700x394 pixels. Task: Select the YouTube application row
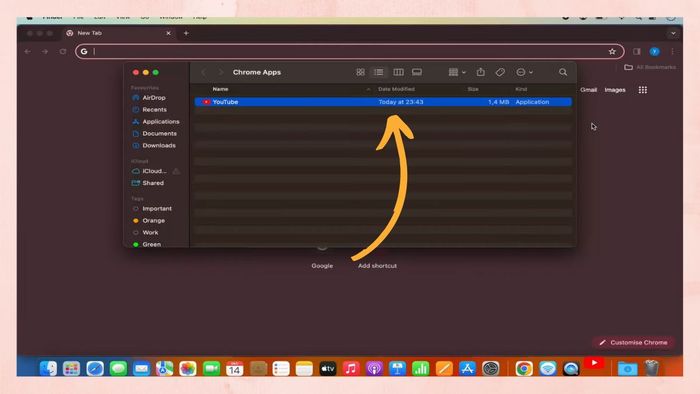[x=383, y=102]
